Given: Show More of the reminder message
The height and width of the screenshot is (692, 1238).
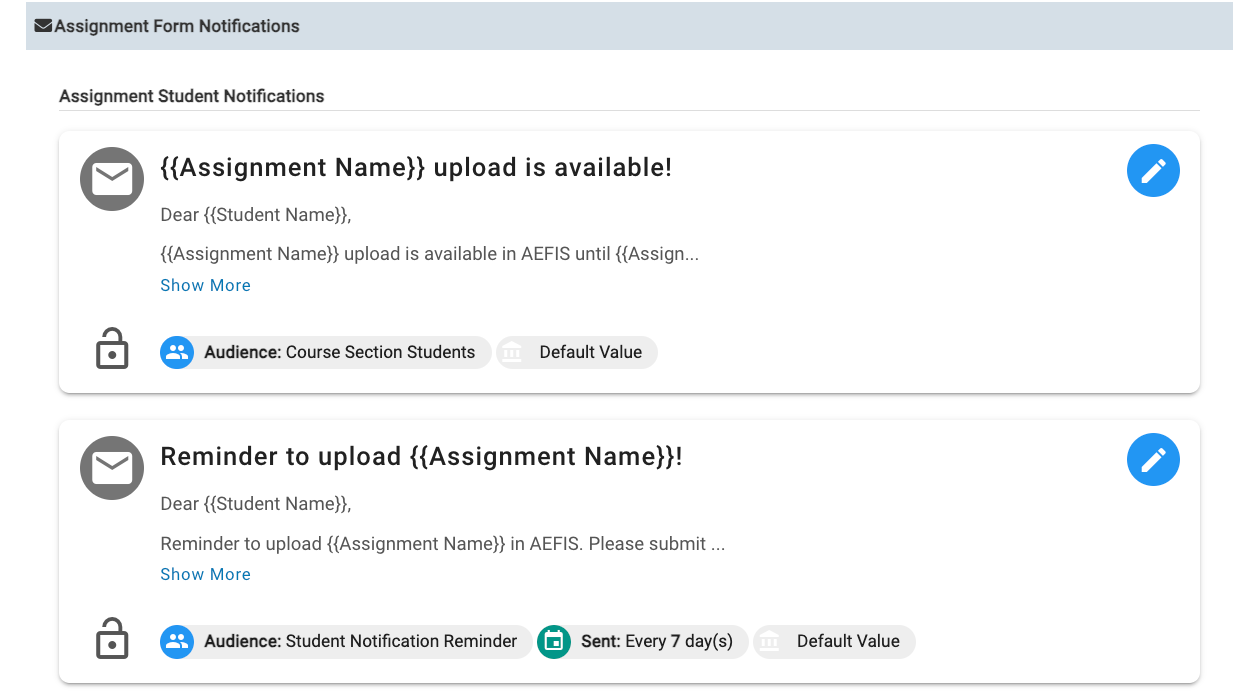Looking at the screenshot, I should pyautogui.click(x=205, y=574).
